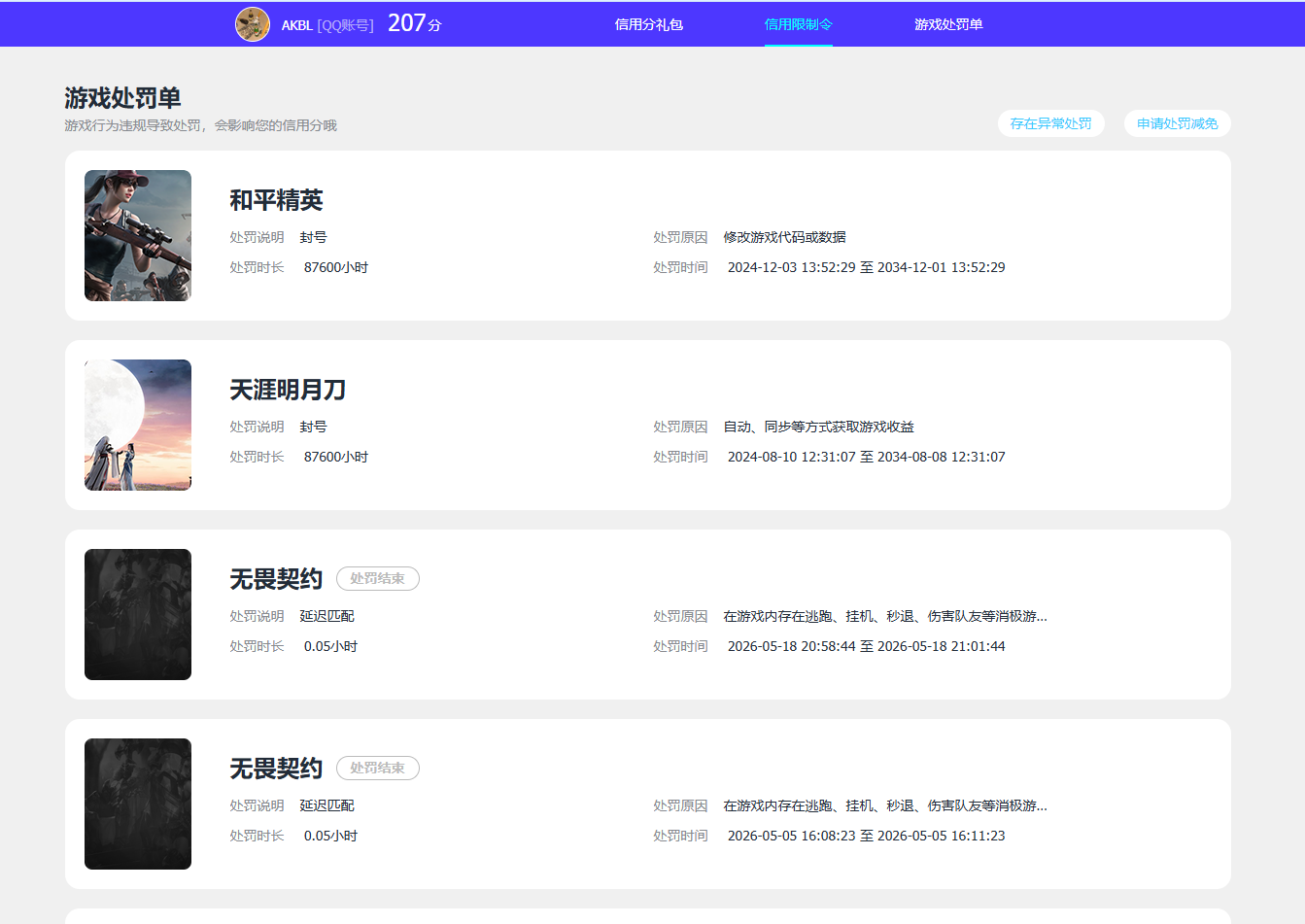
Task: Click the second 无畏契约 cover thumbnail
Action: pyautogui.click(x=138, y=804)
